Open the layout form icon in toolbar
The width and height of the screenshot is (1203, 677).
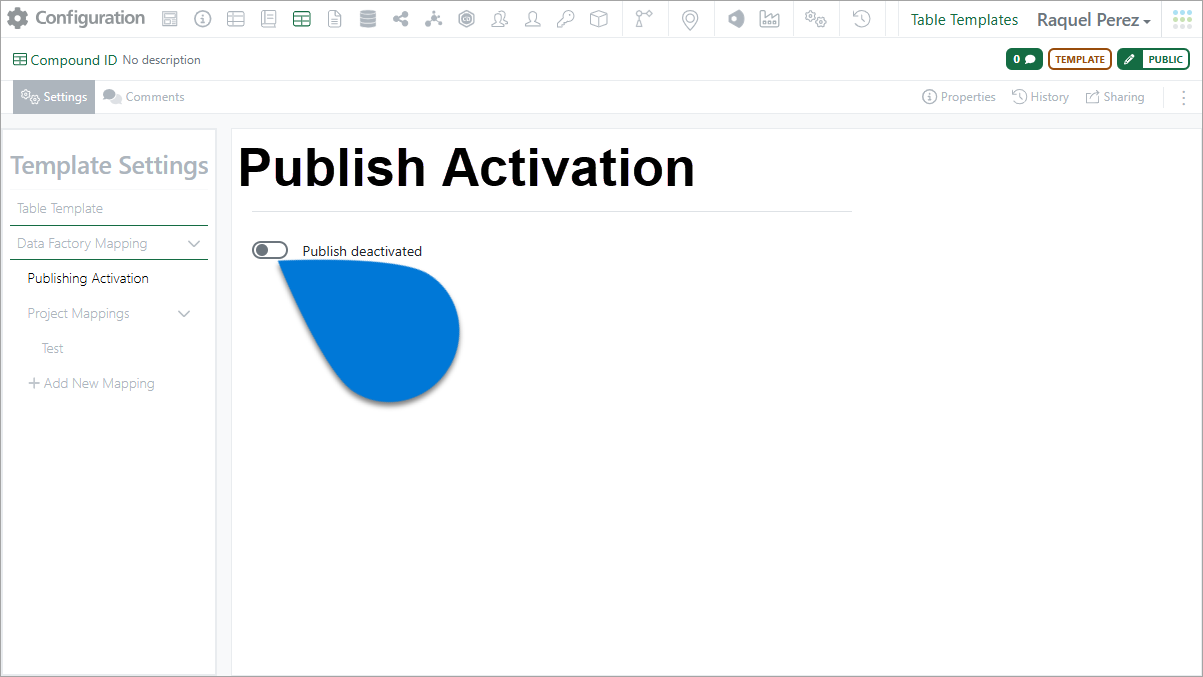pos(170,19)
